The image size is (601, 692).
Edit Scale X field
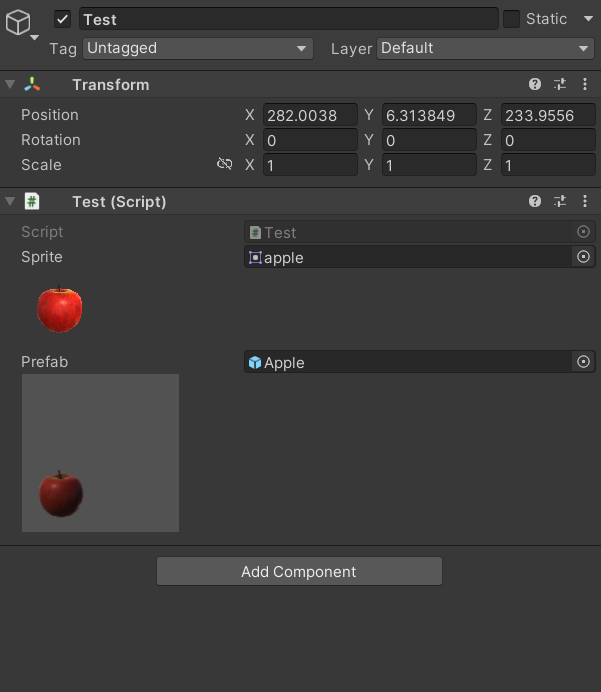[310, 165]
